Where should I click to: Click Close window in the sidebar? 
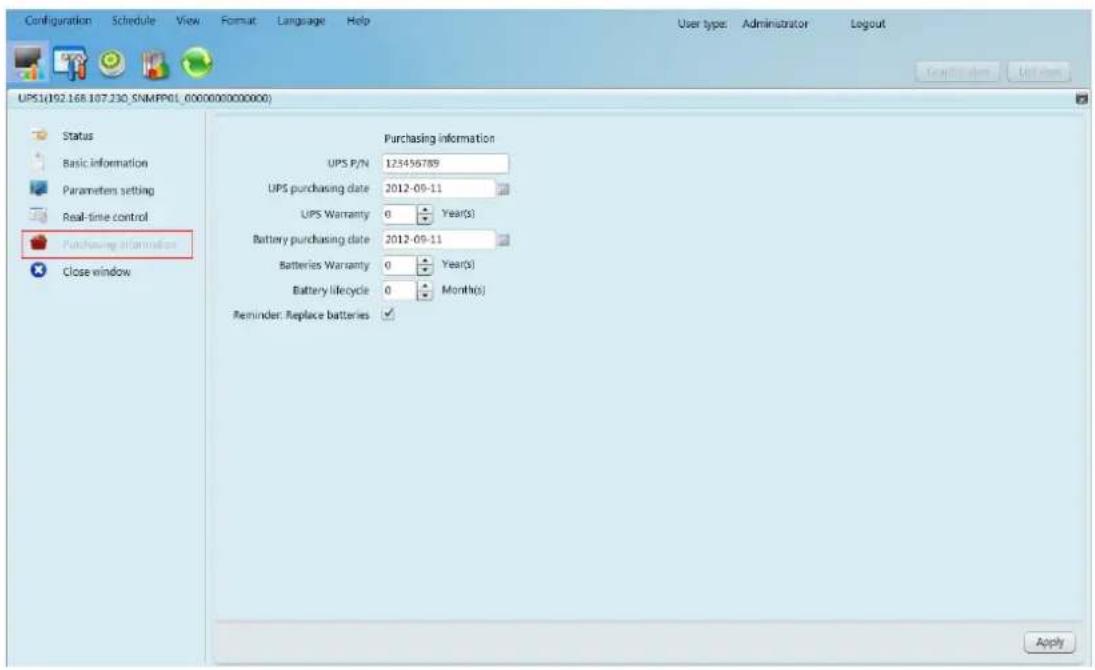[x=96, y=272]
